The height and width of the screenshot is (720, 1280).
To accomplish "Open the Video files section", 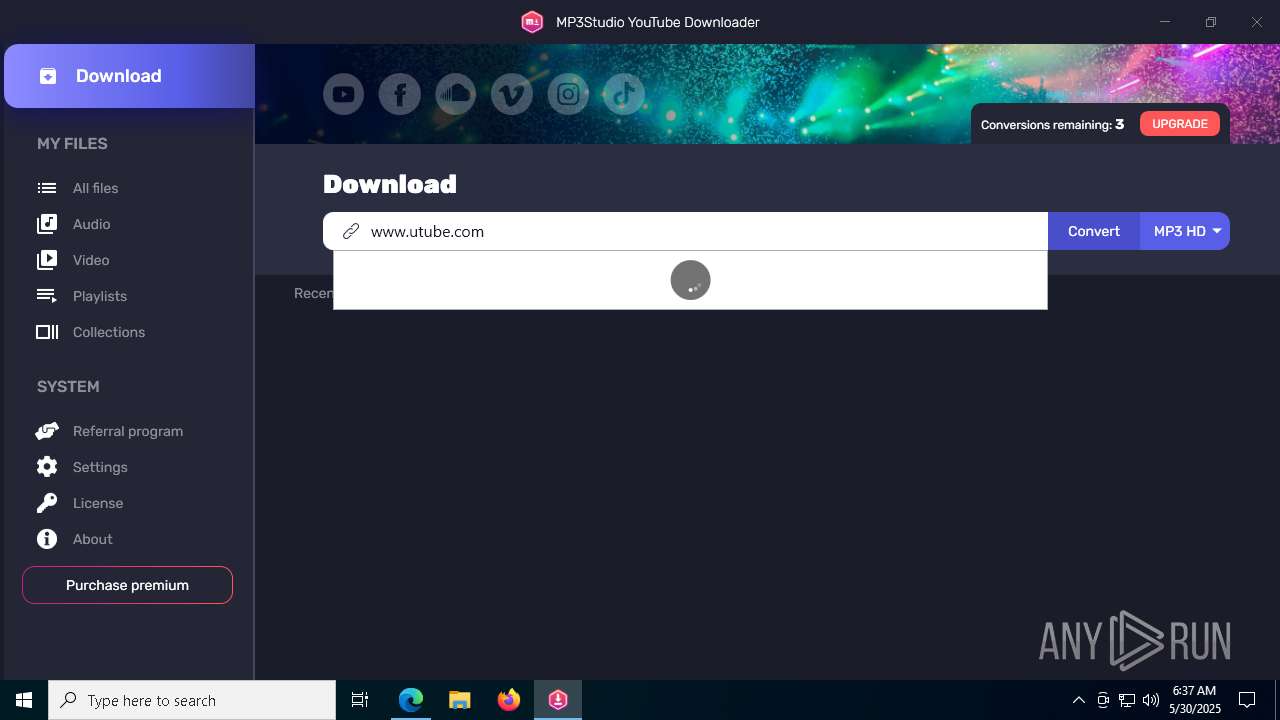I will [91, 260].
